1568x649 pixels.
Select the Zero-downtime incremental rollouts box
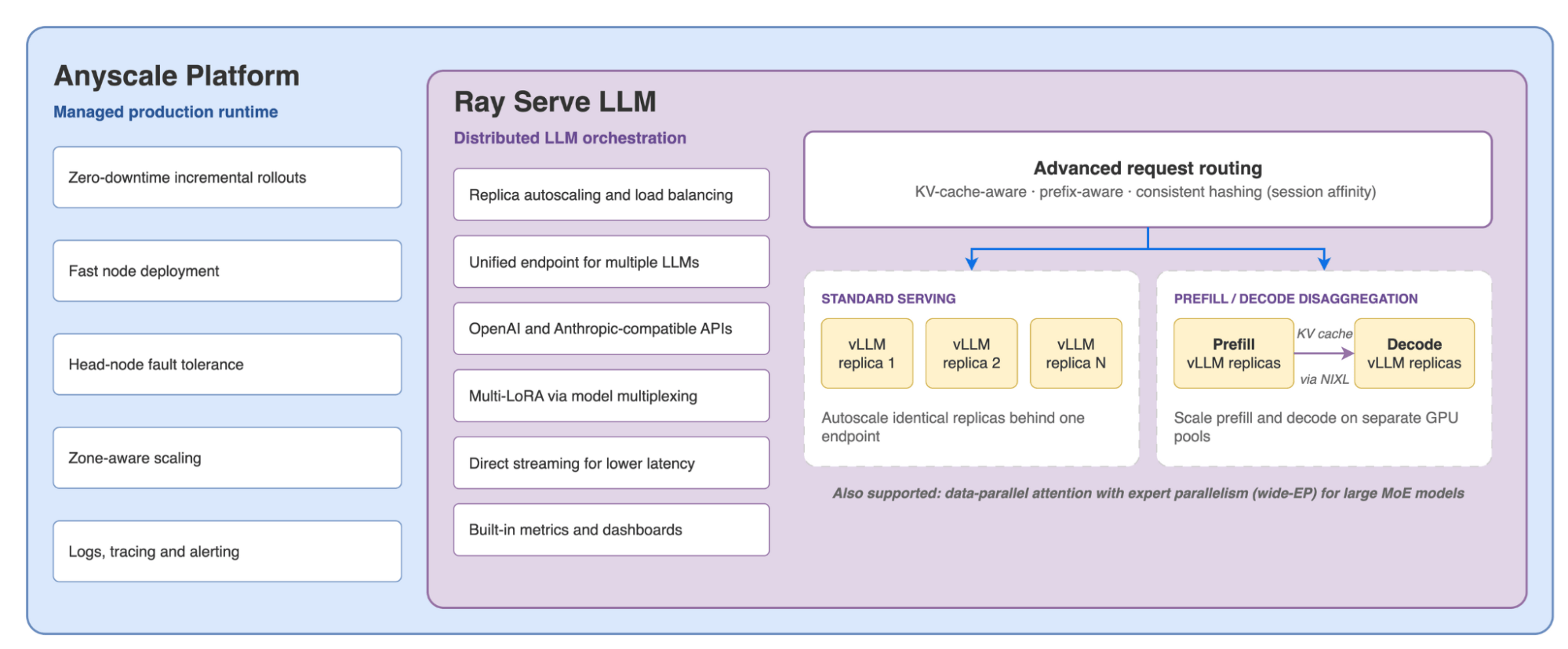click(227, 177)
